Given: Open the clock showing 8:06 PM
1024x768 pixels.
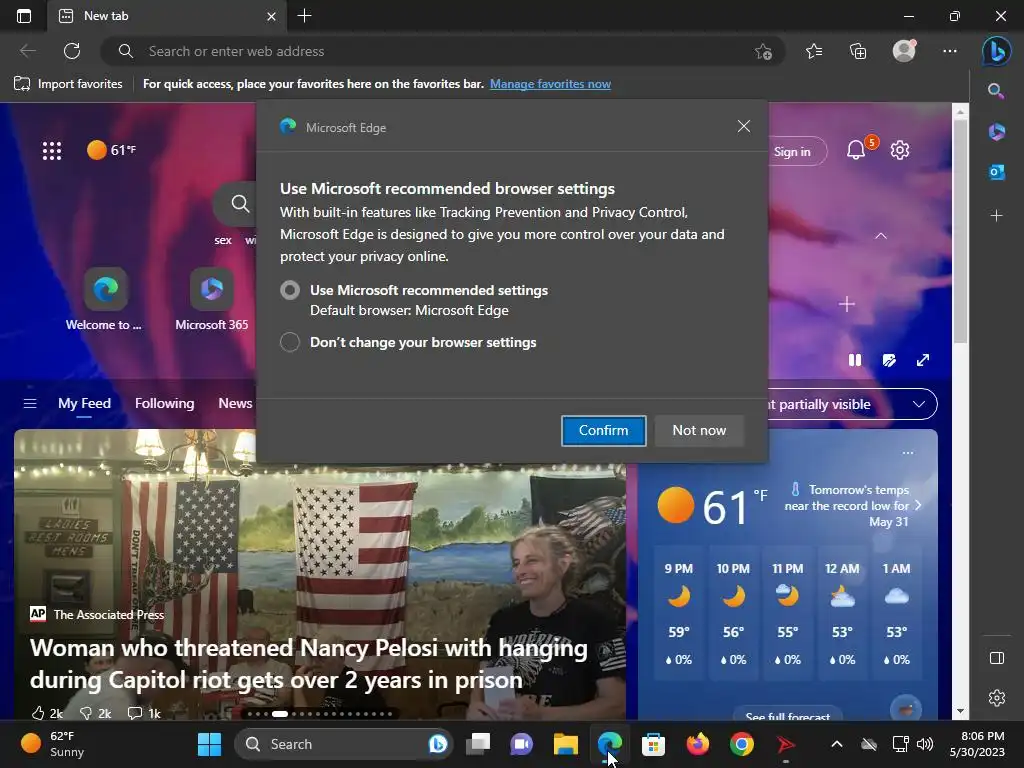Looking at the screenshot, I should tap(977, 744).
